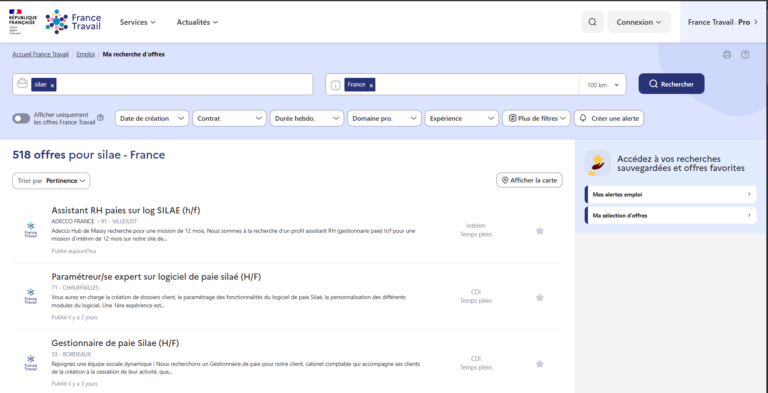Click 'Publié il y a 3 jours' text
Image resolution: width=768 pixels, height=393 pixels.
[74, 384]
